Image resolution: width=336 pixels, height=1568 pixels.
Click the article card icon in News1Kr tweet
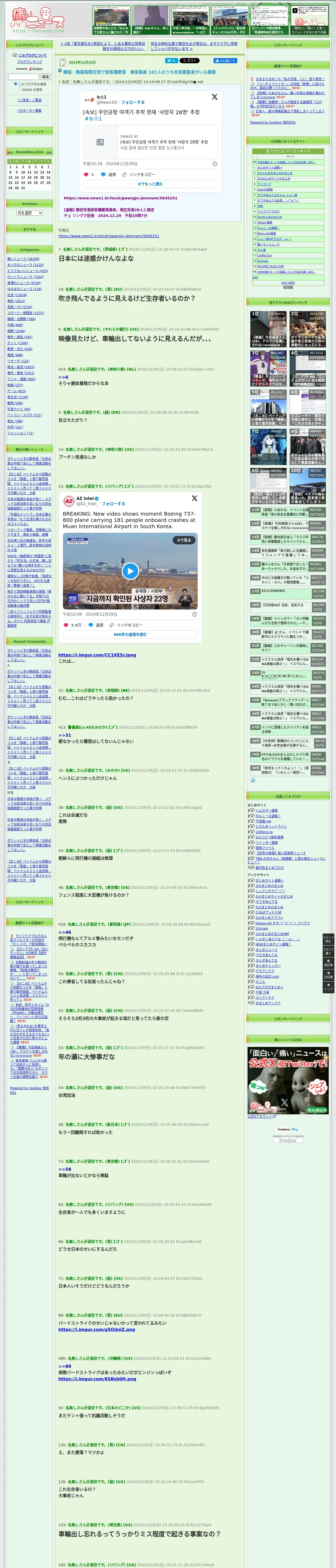pos(100,142)
